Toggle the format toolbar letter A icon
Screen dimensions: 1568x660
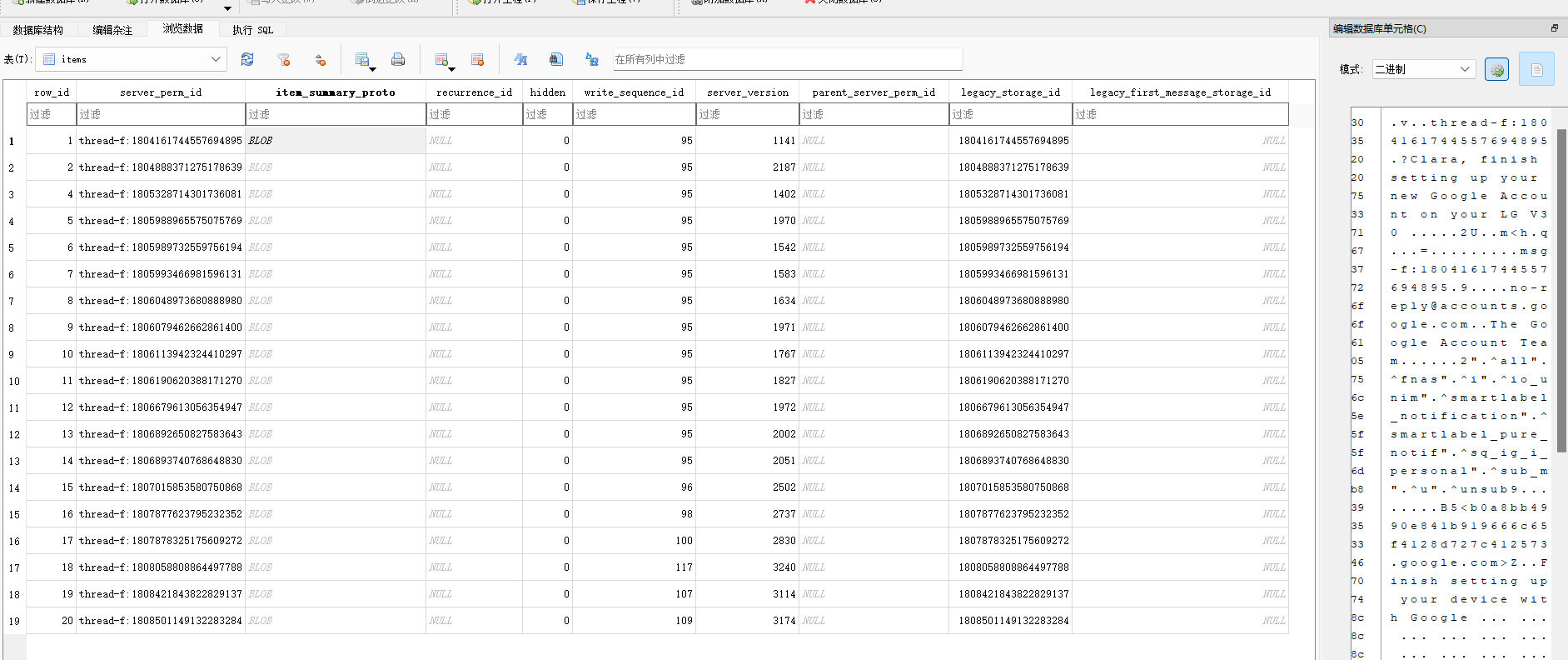520,59
